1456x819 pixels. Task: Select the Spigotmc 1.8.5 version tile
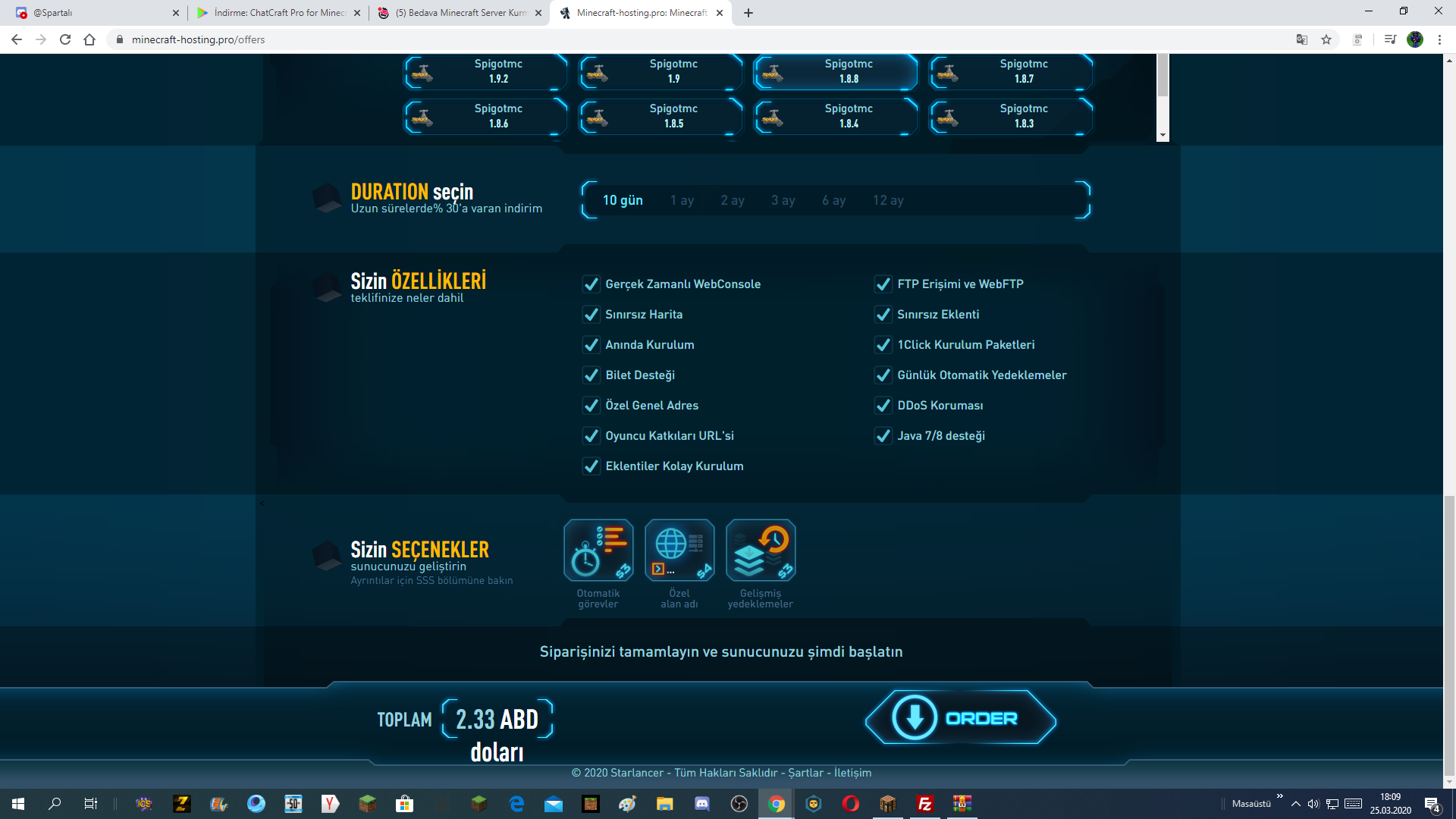(x=661, y=116)
